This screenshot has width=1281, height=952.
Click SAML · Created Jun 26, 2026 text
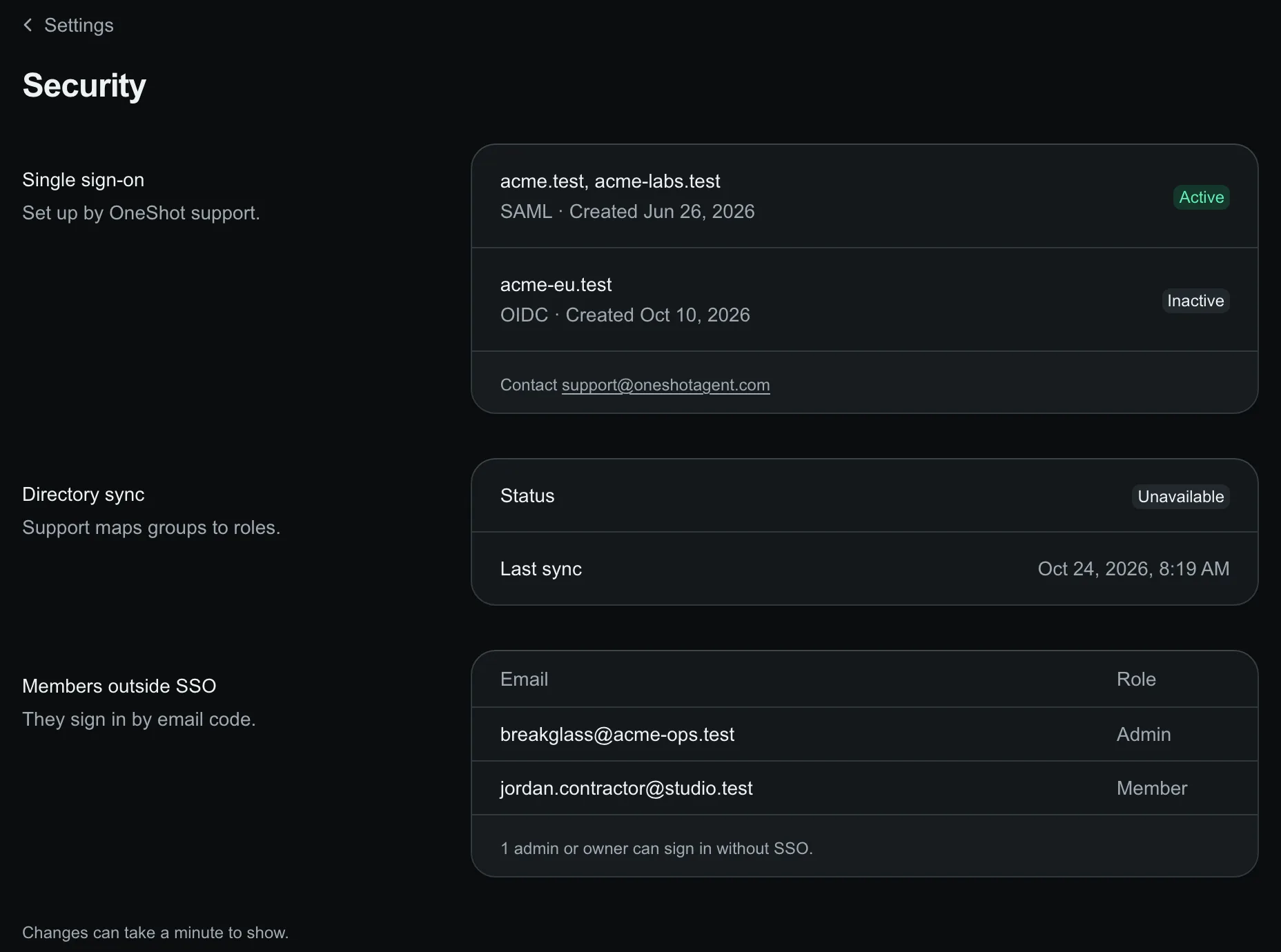pyautogui.click(x=627, y=212)
